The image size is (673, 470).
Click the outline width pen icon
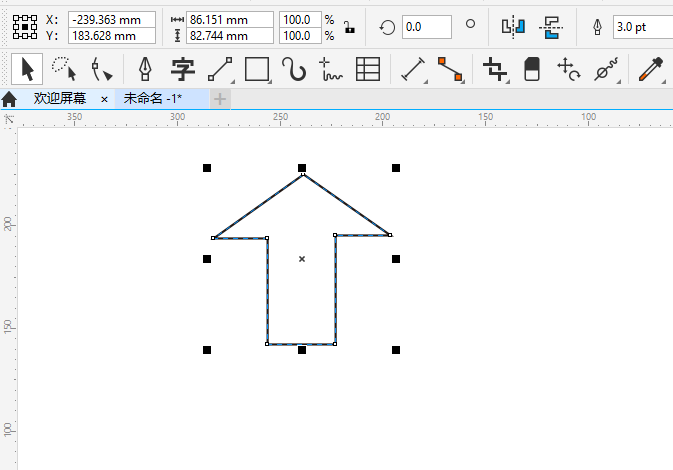coord(597,27)
